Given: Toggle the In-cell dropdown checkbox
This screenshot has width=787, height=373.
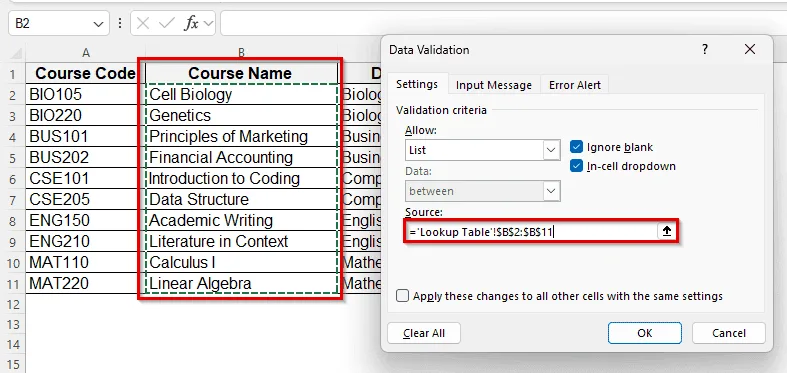Looking at the screenshot, I should pyautogui.click(x=577, y=166).
